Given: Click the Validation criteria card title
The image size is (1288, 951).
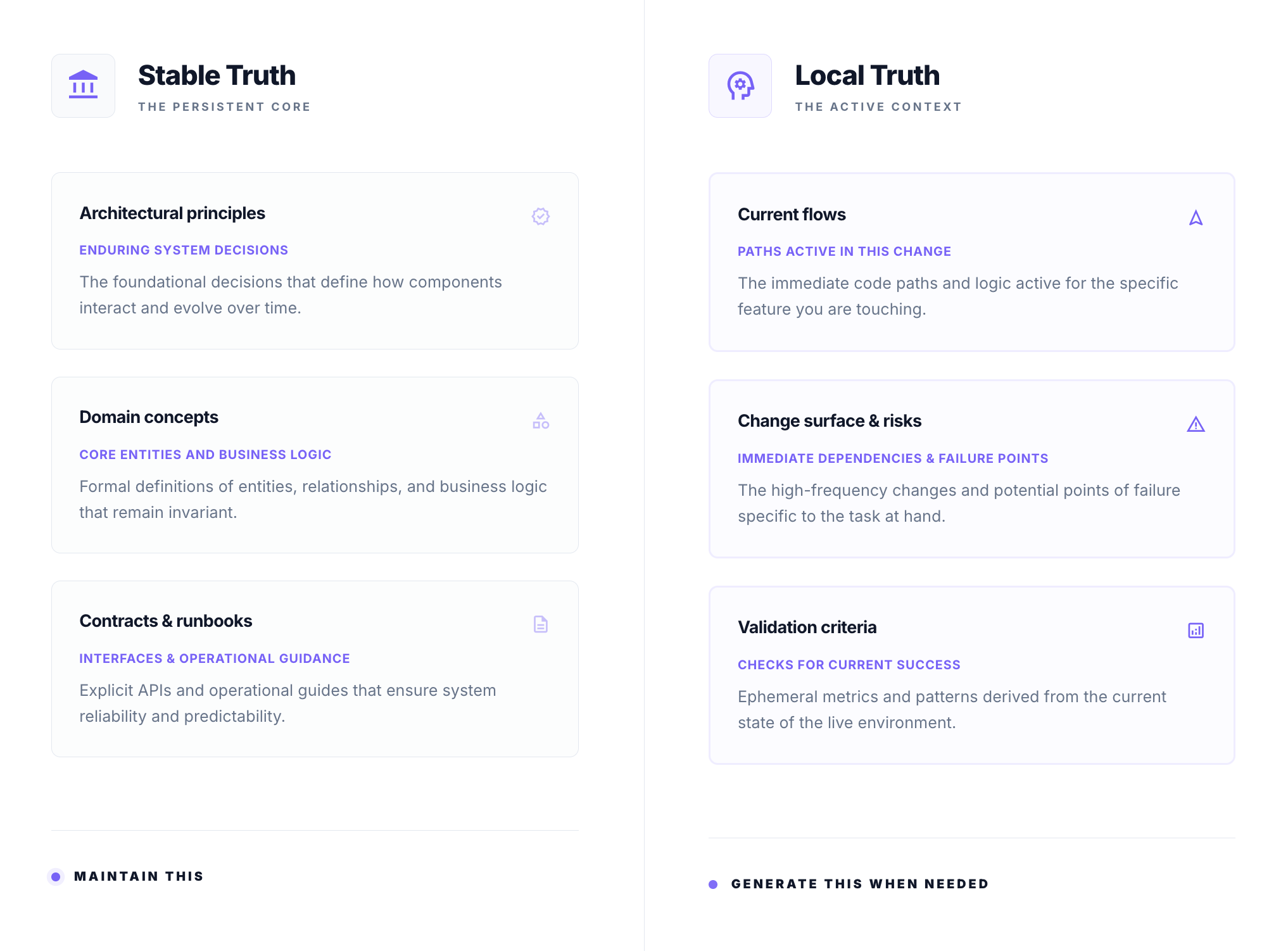Looking at the screenshot, I should pyautogui.click(x=807, y=627).
